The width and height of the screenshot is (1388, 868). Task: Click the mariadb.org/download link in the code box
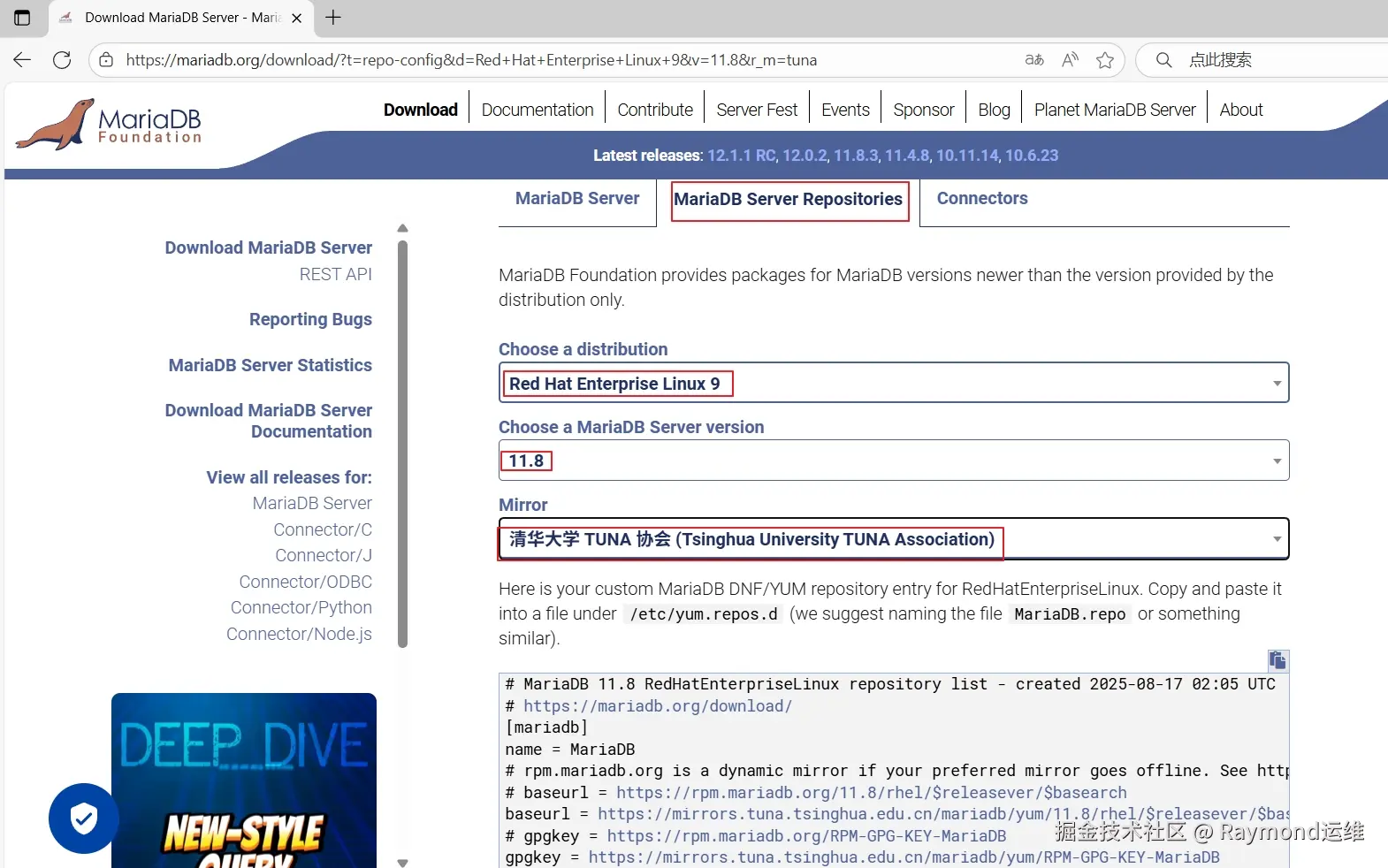pos(658,705)
